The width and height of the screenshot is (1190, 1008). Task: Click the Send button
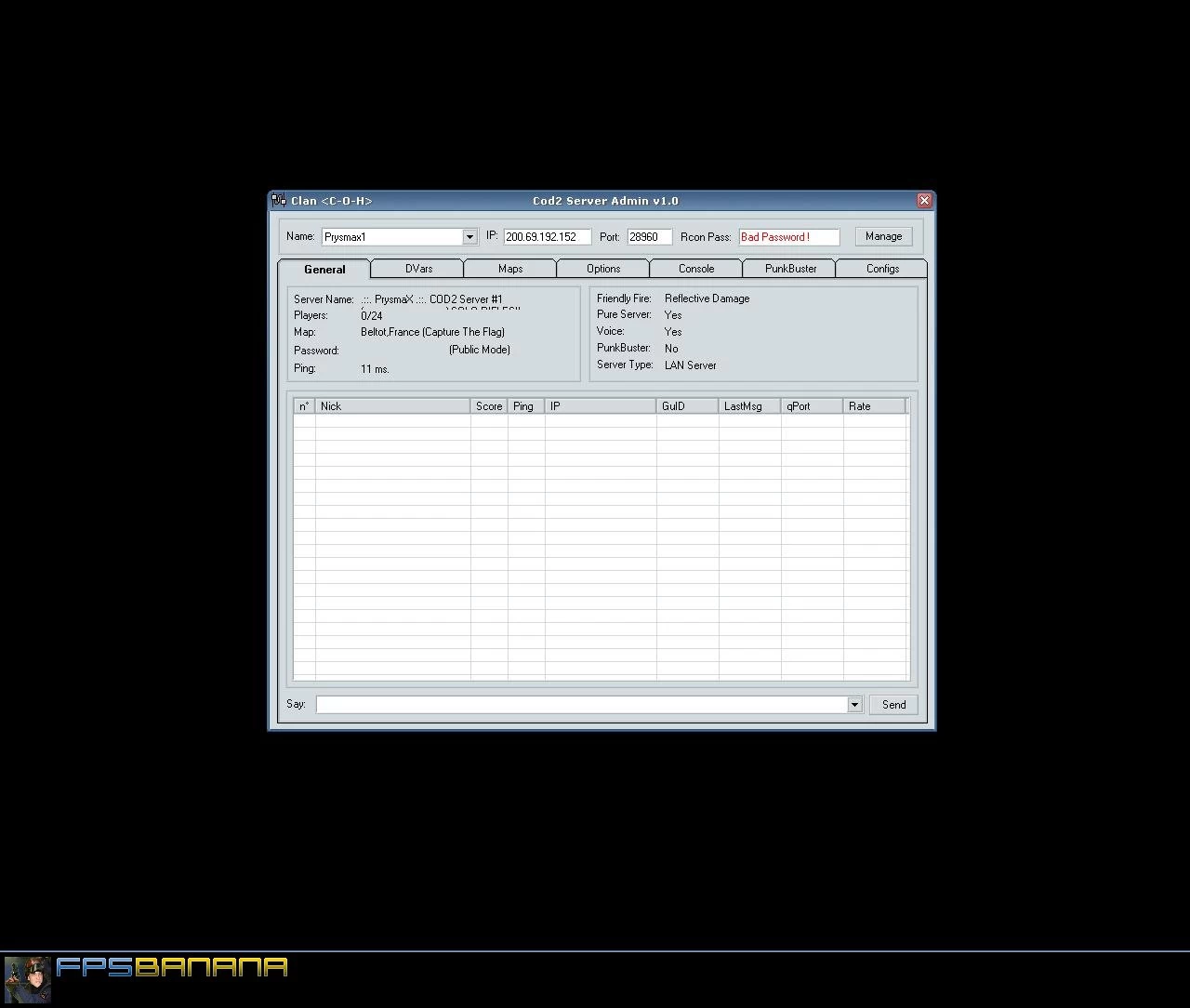(893, 705)
